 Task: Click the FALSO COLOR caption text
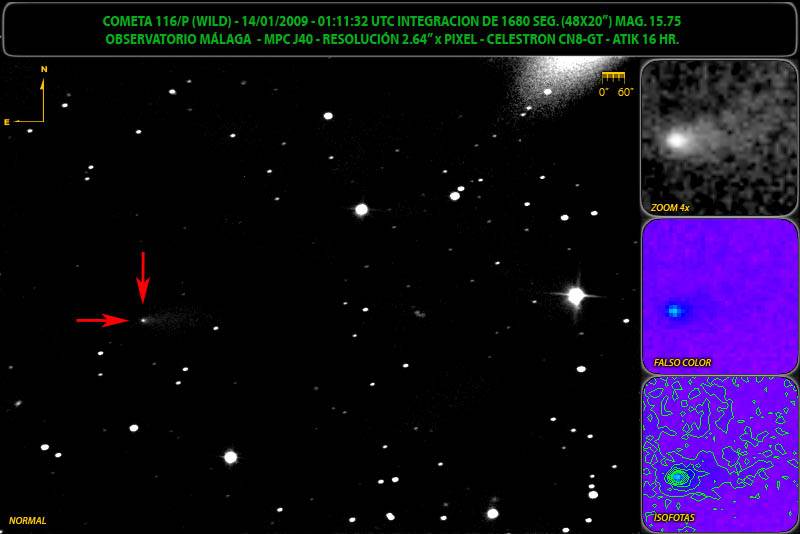(x=682, y=363)
